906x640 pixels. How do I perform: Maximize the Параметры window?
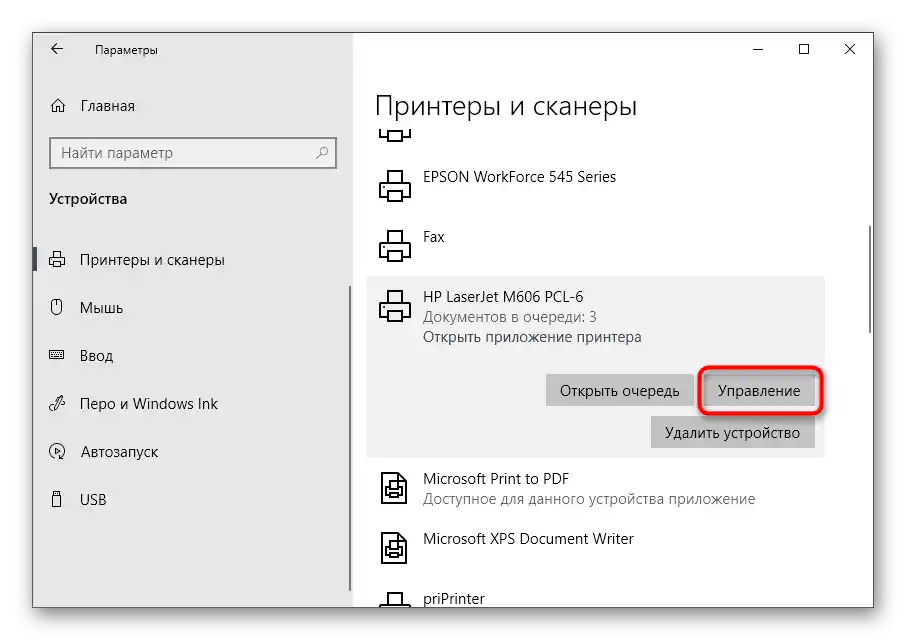coord(804,50)
